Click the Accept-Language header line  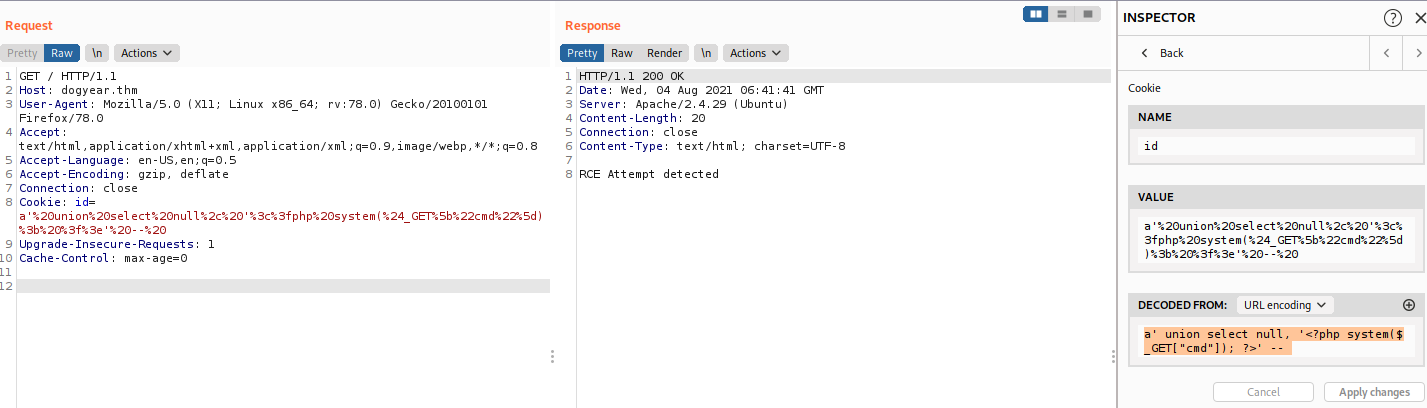coord(128,160)
